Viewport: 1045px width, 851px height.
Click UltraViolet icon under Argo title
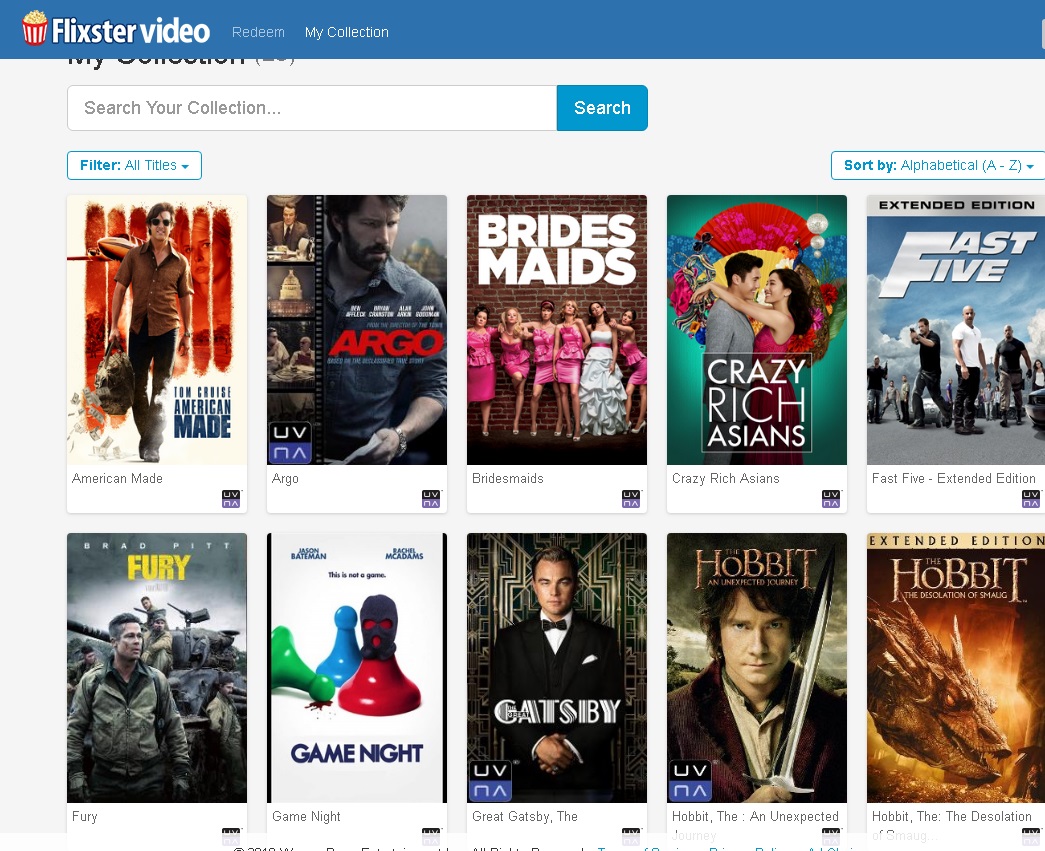coord(431,498)
